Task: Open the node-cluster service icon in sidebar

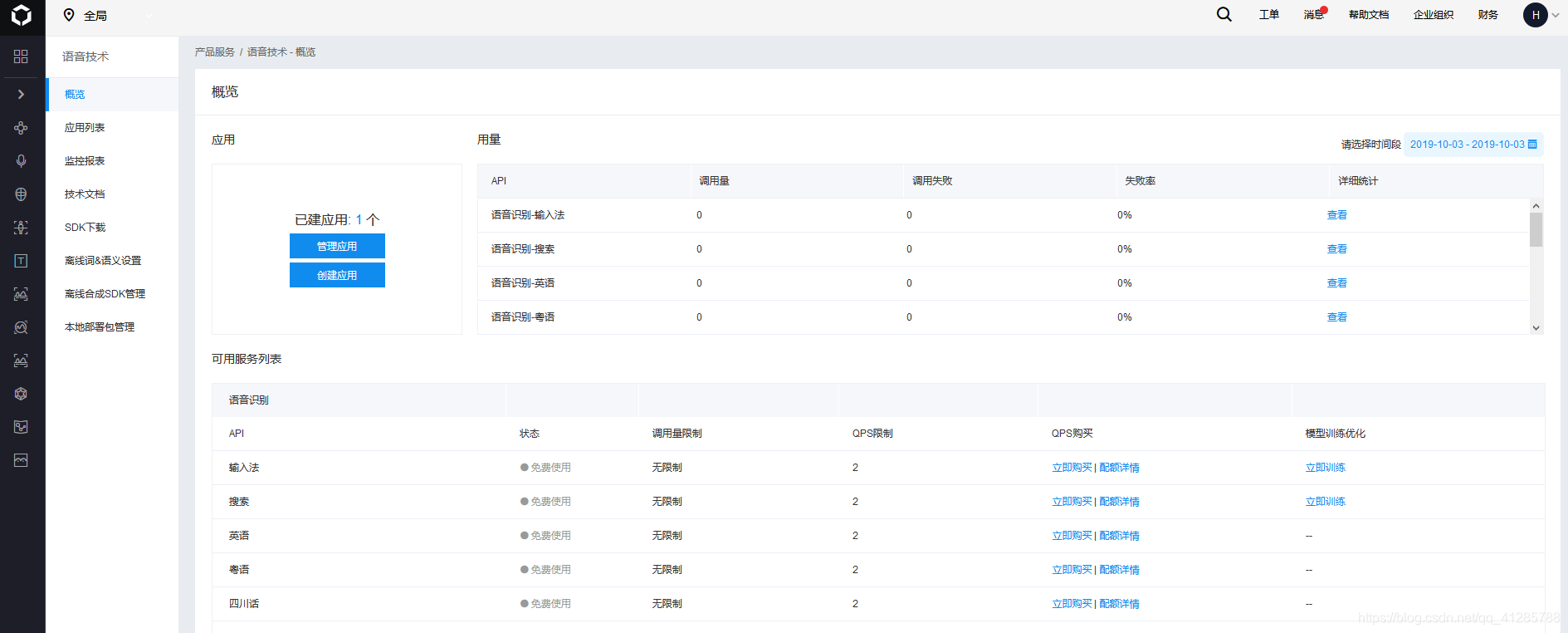Action: pos(22,128)
